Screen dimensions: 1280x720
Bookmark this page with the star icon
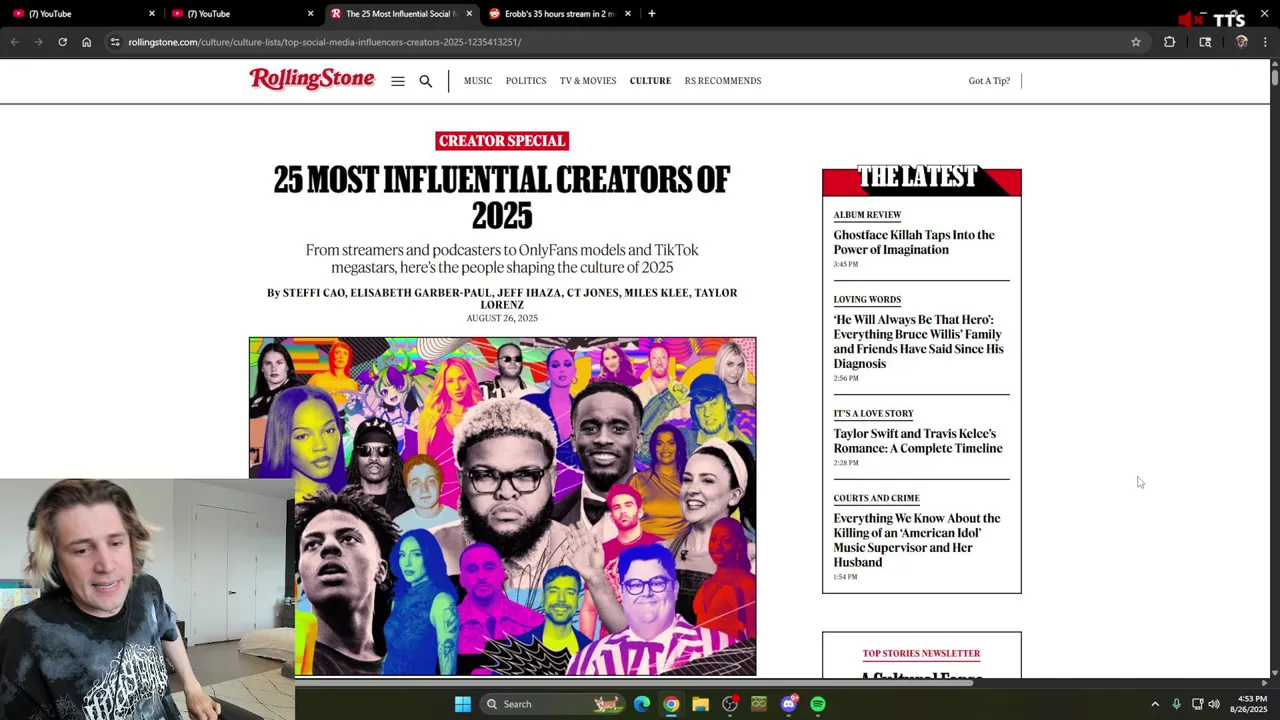tap(1136, 42)
